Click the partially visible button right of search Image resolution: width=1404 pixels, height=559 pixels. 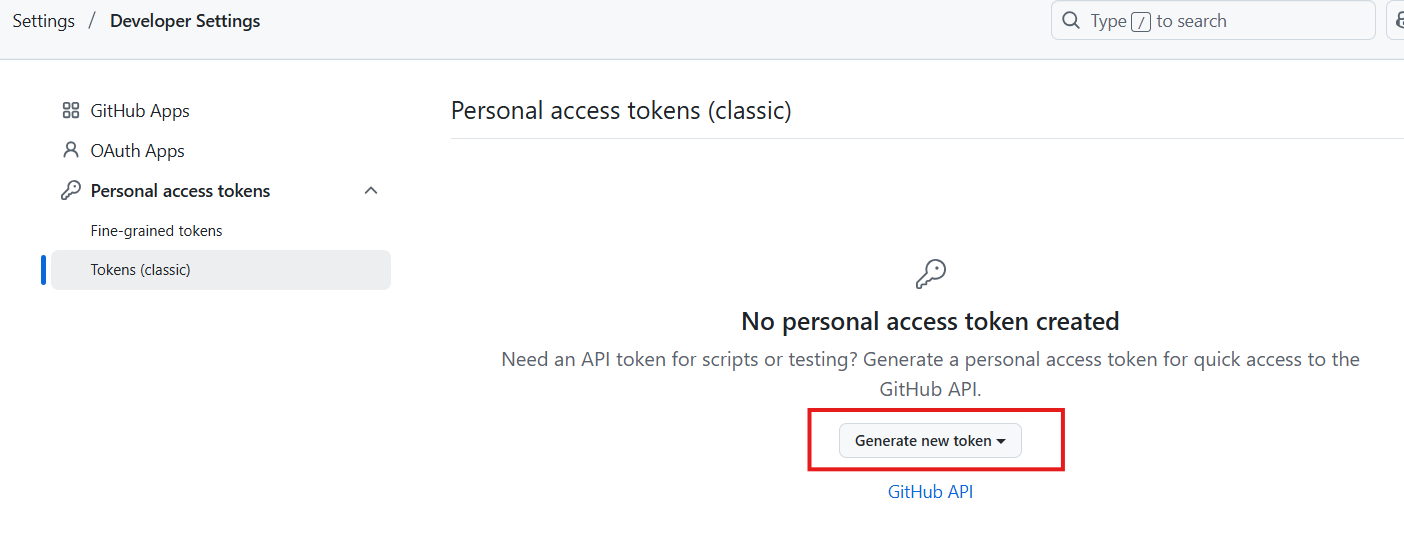tap(1395, 21)
